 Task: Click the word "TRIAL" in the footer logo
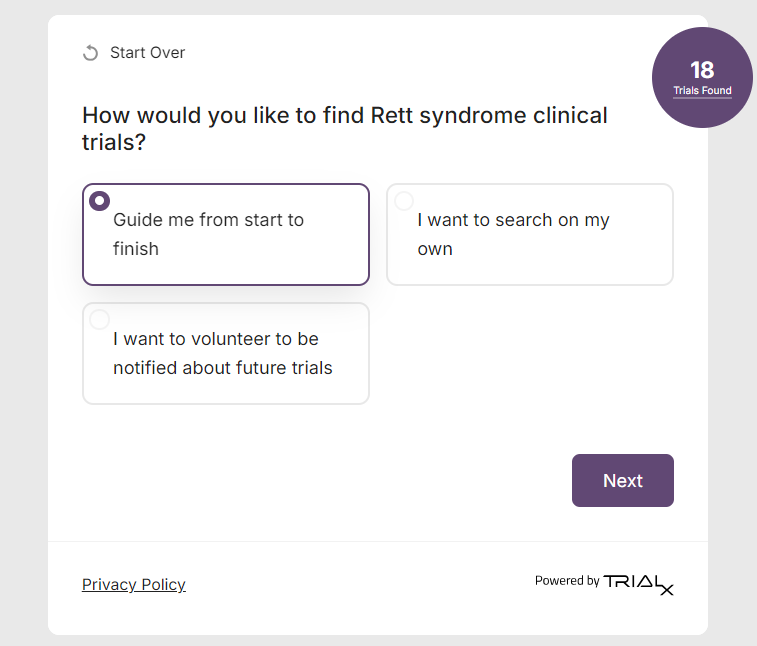[630, 581]
